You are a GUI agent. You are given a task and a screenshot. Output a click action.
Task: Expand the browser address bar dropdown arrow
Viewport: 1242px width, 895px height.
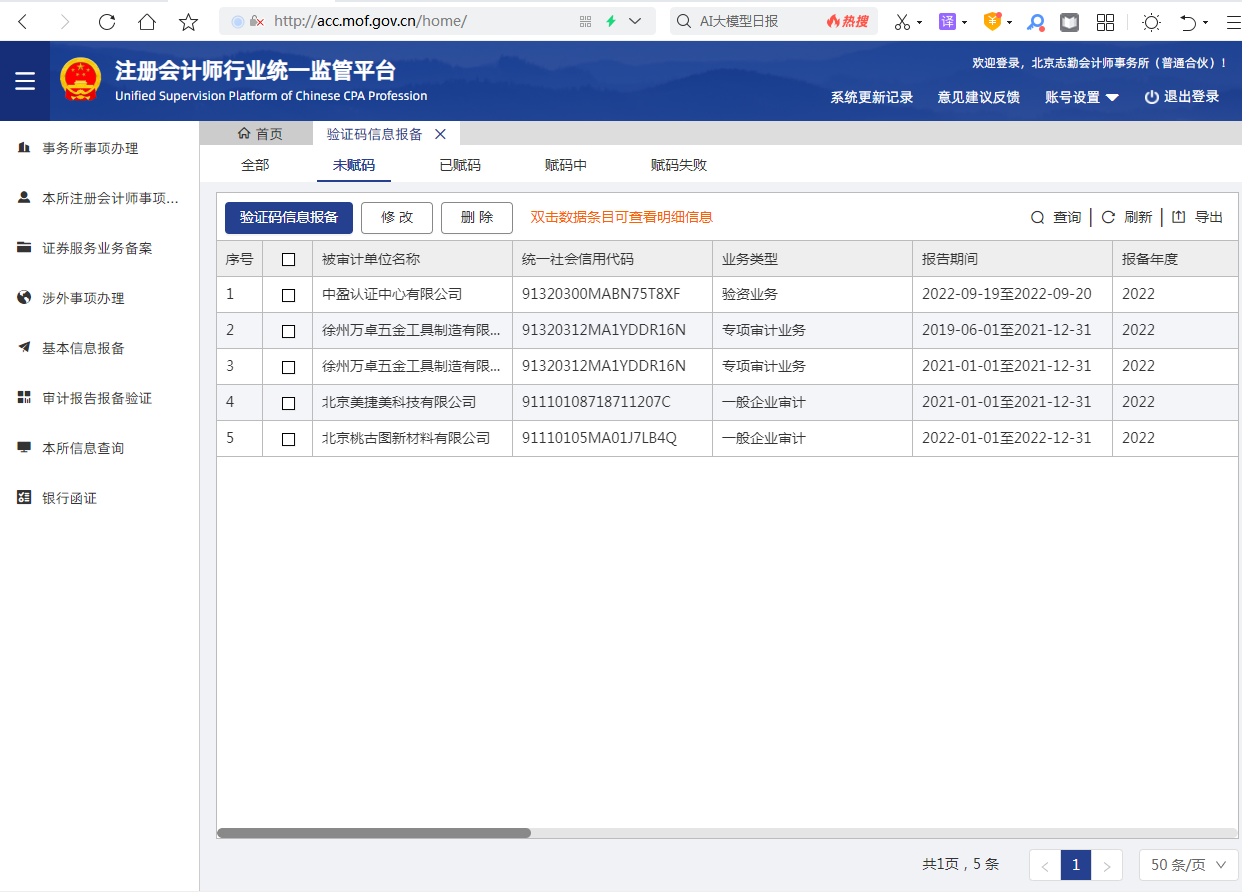[x=635, y=21]
